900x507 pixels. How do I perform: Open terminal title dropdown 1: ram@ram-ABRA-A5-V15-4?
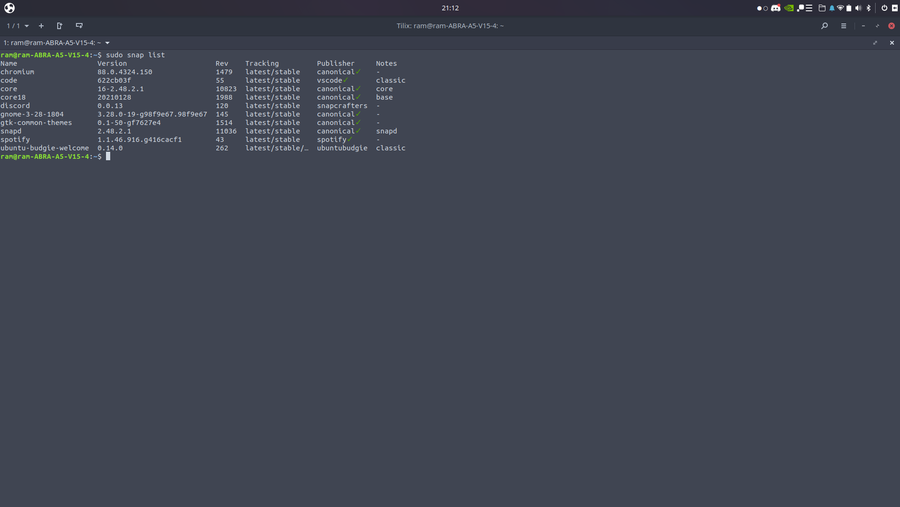point(56,42)
